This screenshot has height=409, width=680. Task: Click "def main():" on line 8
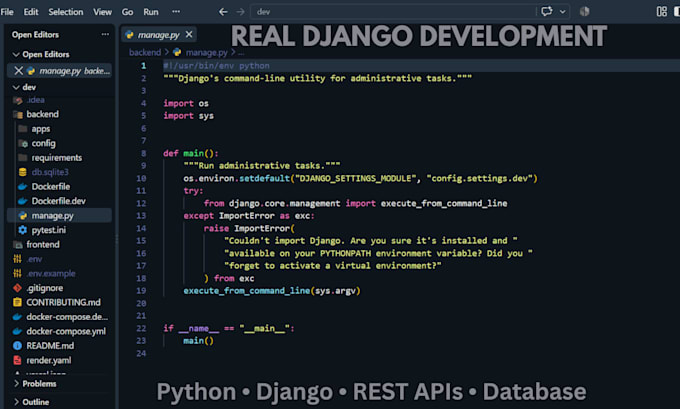coord(191,154)
